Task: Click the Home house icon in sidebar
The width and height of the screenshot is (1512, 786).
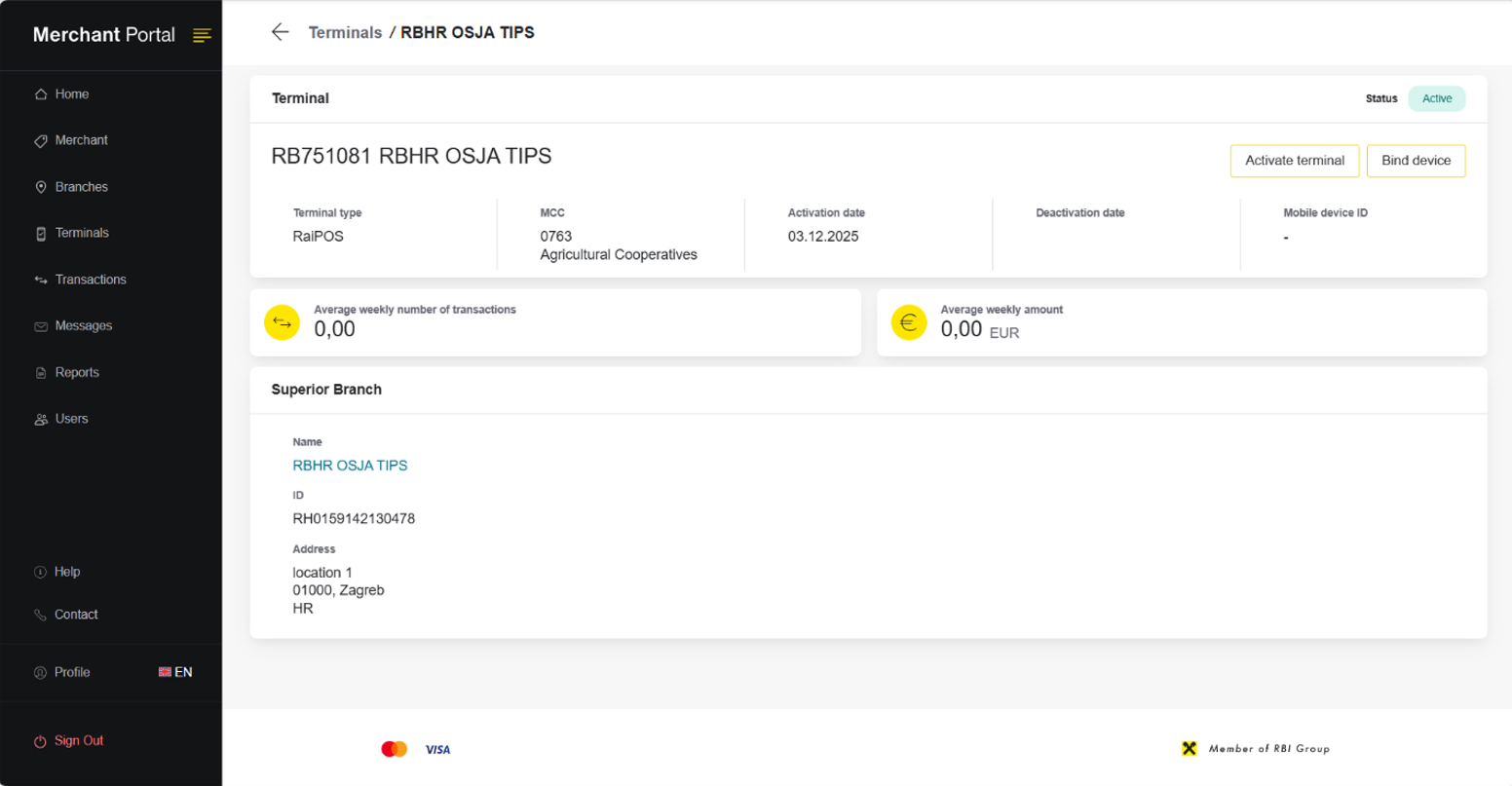Action: (x=41, y=94)
